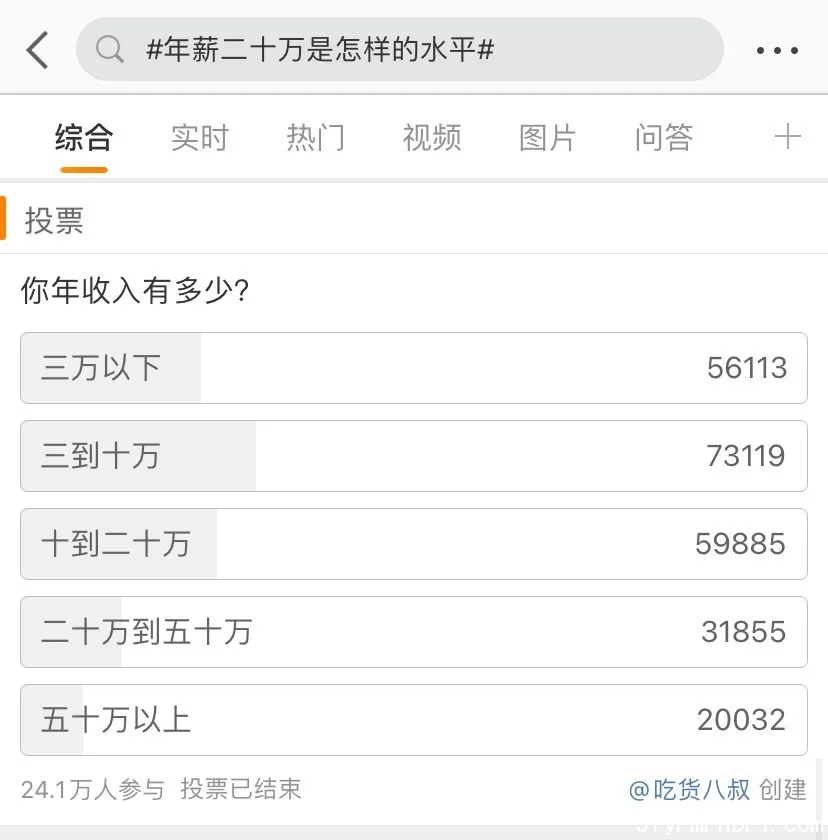Choose poll option 十到二十万

coord(414,544)
